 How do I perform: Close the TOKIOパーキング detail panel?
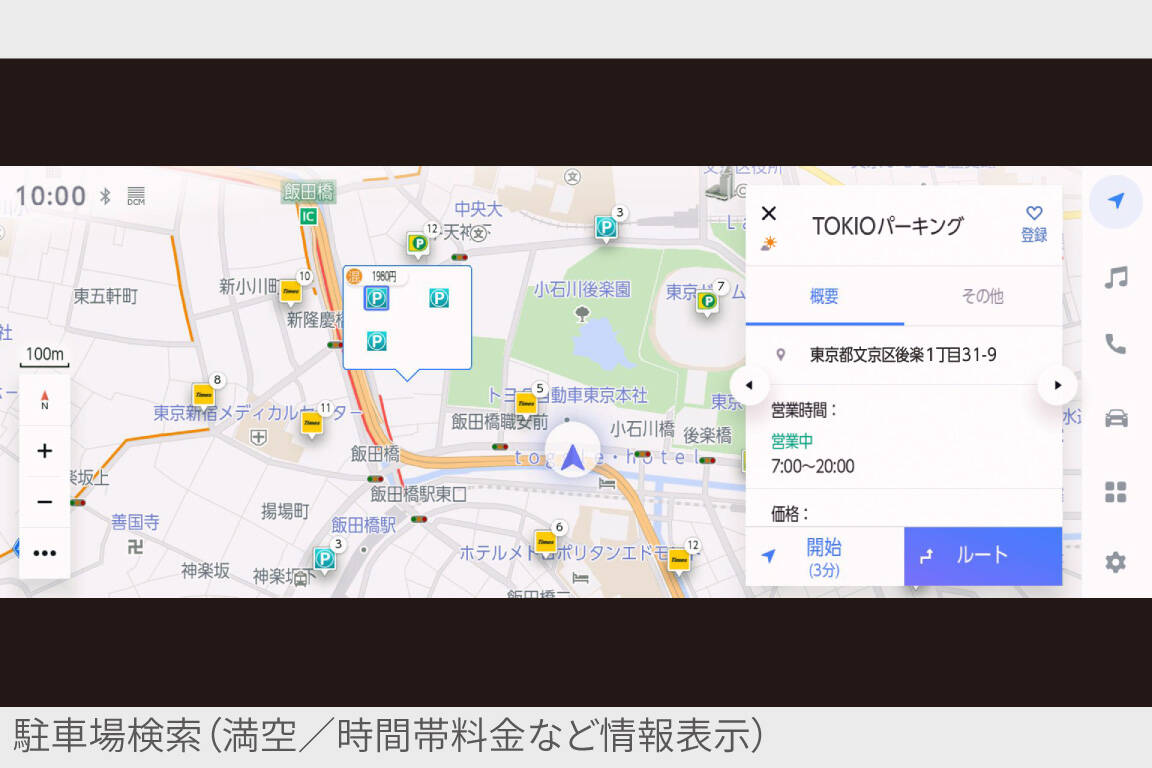point(768,213)
